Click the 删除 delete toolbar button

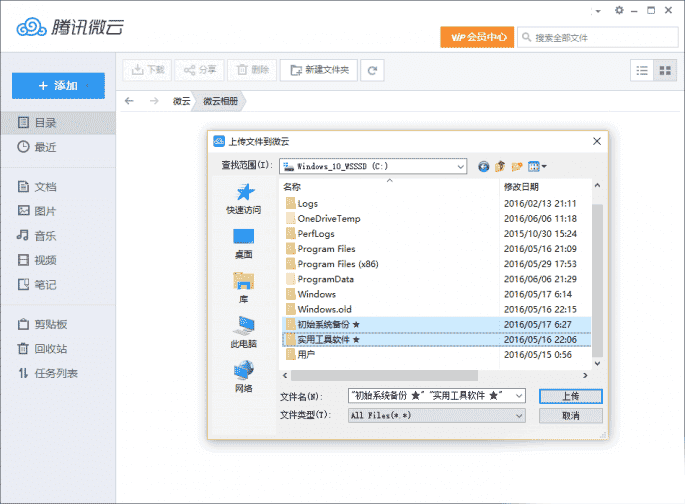(252, 70)
